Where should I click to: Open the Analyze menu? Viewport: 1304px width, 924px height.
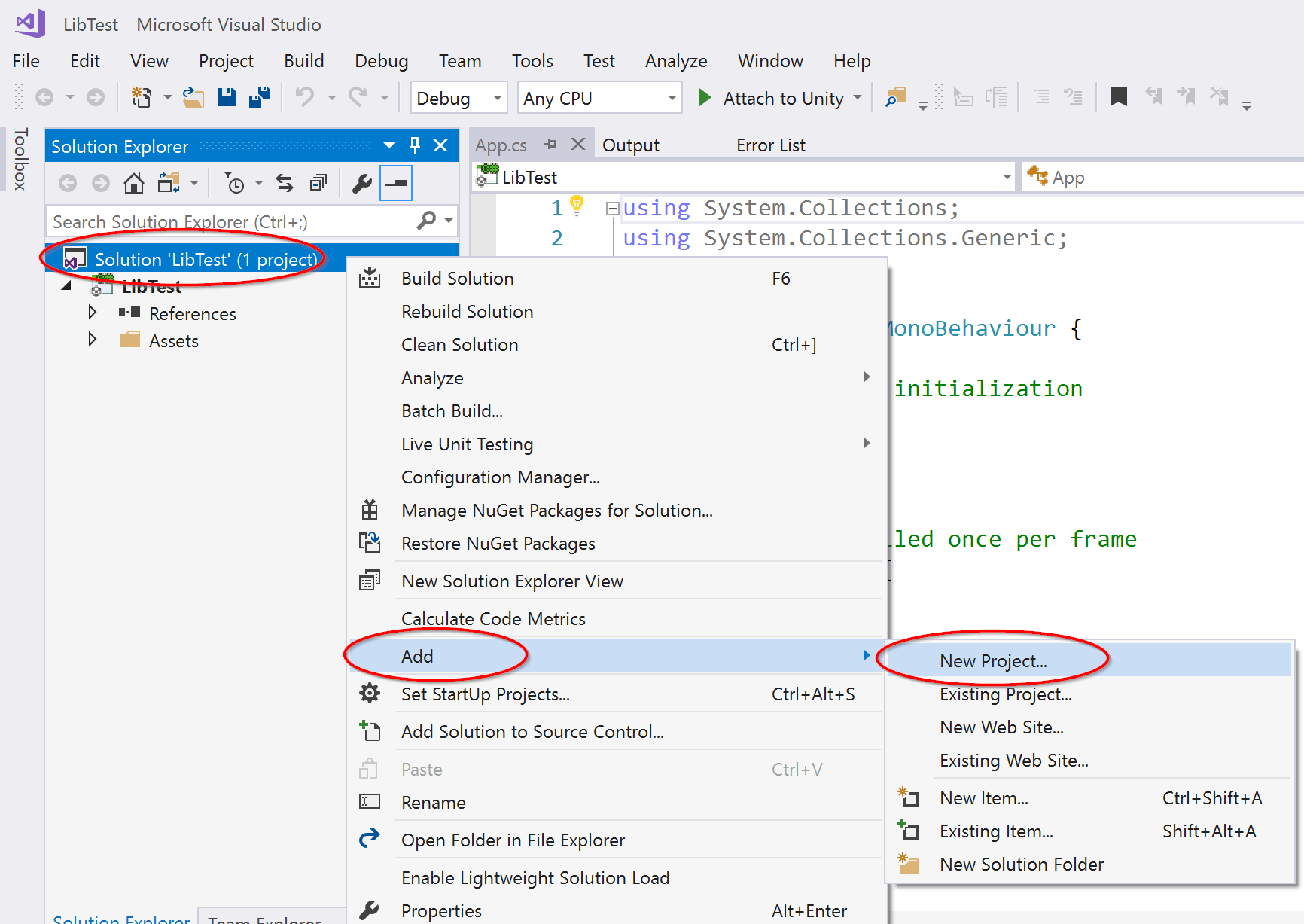[x=676, y=61]
